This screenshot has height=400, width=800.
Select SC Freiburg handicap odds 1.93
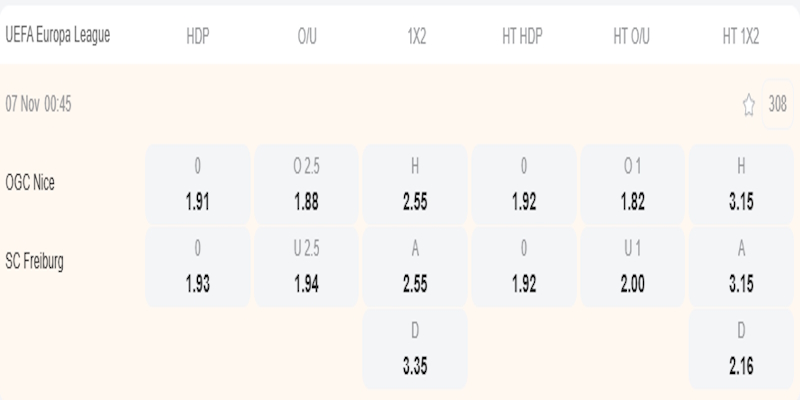tap(198, 266)
